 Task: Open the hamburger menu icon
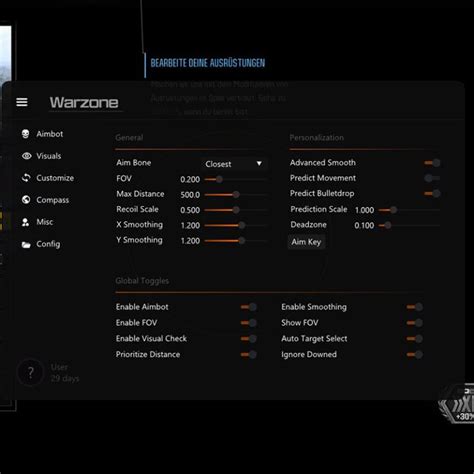22,102
